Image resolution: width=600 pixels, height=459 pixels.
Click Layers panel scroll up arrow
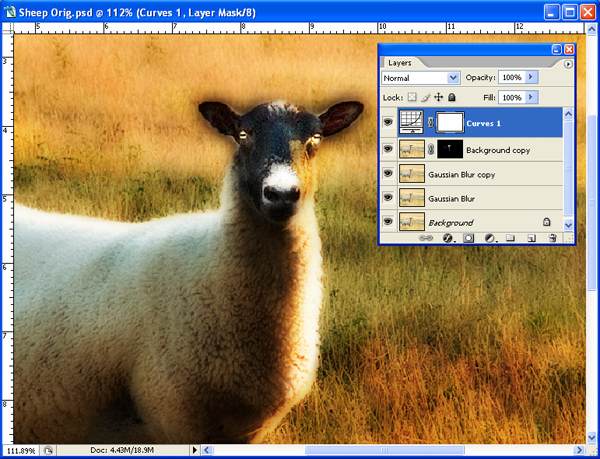pyautogui.click(x=568, y=114)
